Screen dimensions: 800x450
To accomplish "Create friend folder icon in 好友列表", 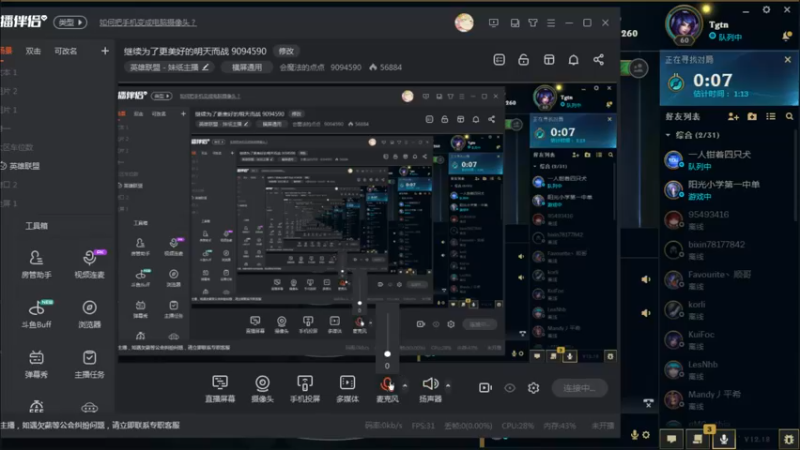I will point(752,117).
